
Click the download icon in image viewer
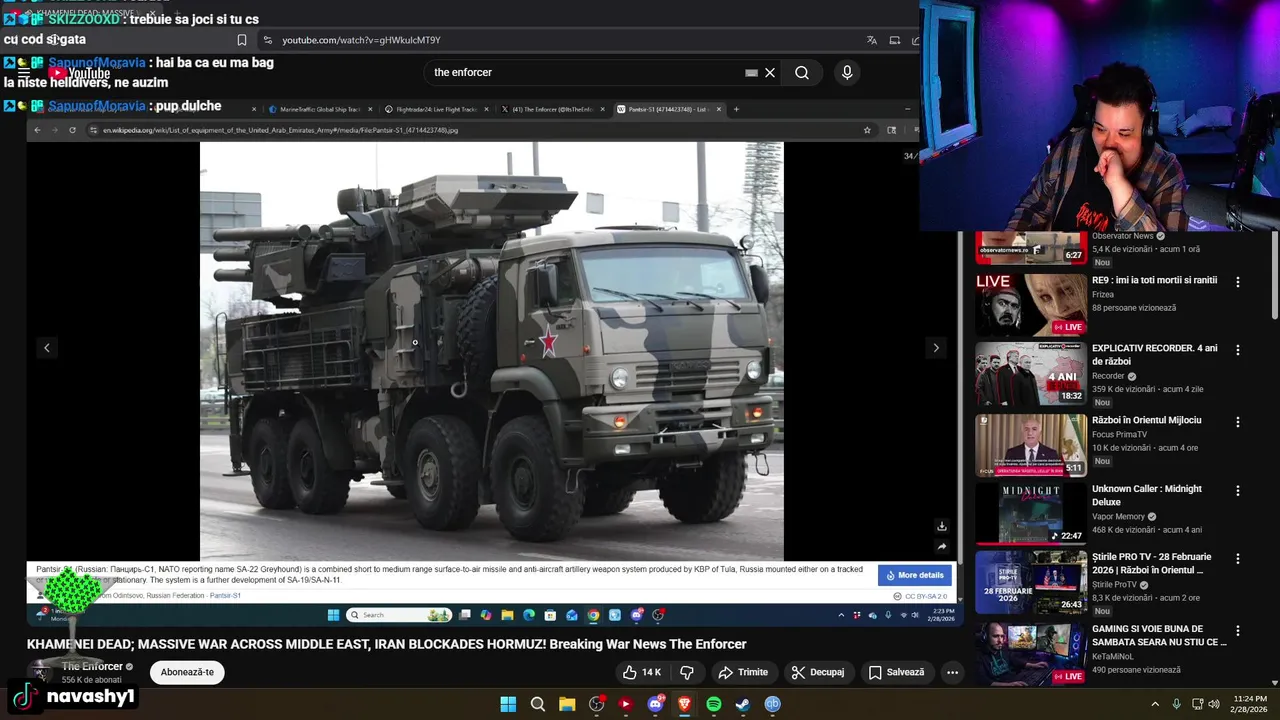[x=941, y=526]
